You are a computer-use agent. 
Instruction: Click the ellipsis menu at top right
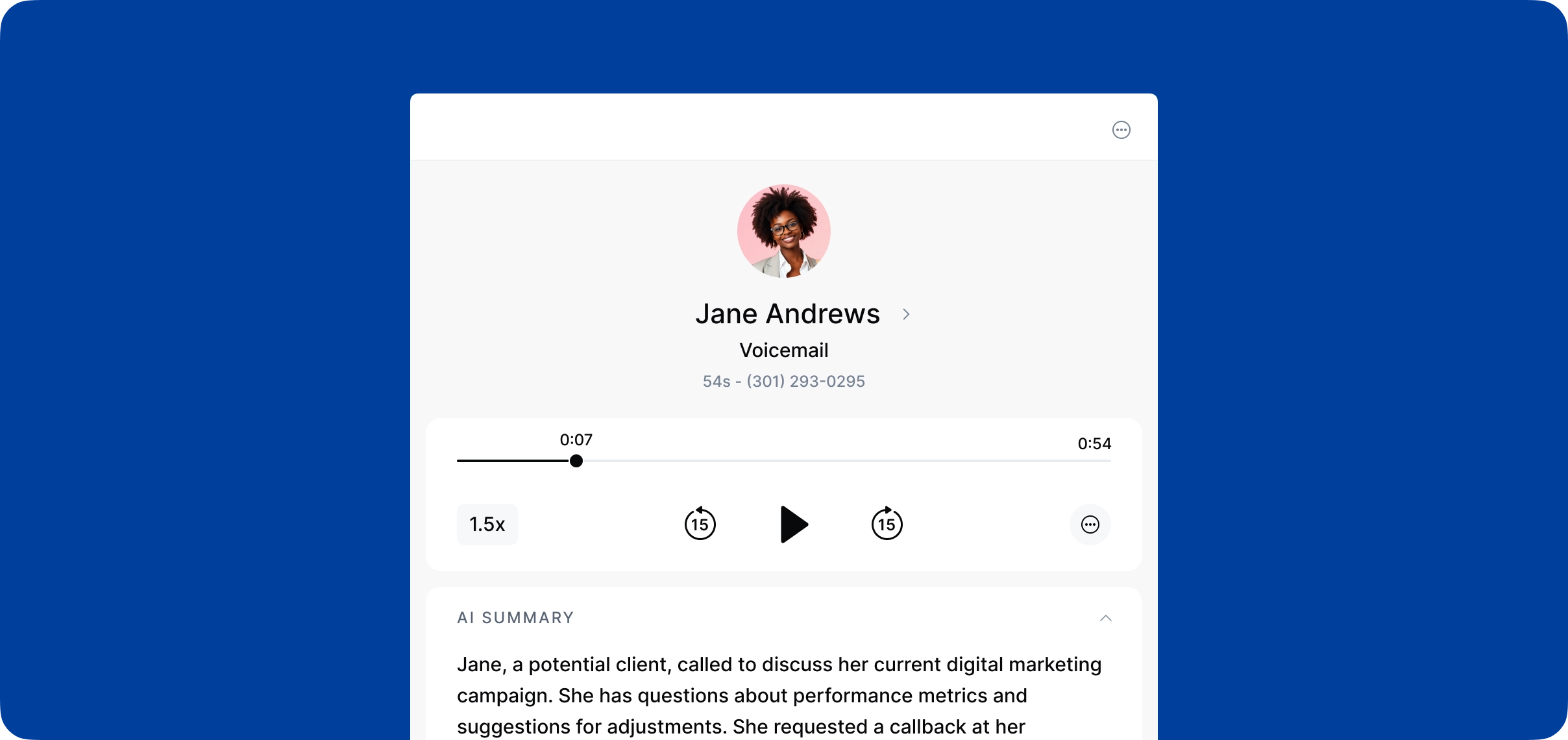coord(1121,130)
